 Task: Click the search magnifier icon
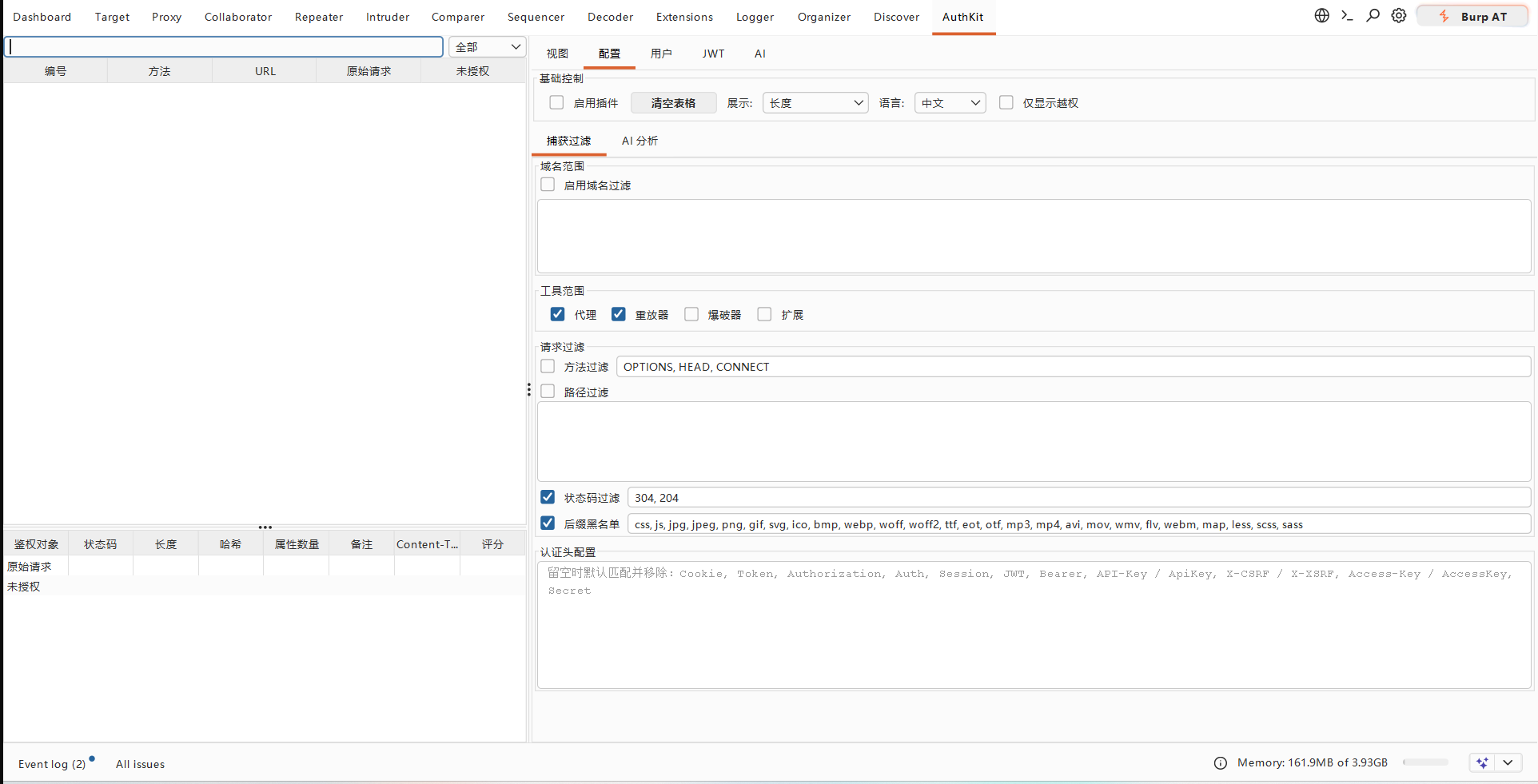(1373, 16)
